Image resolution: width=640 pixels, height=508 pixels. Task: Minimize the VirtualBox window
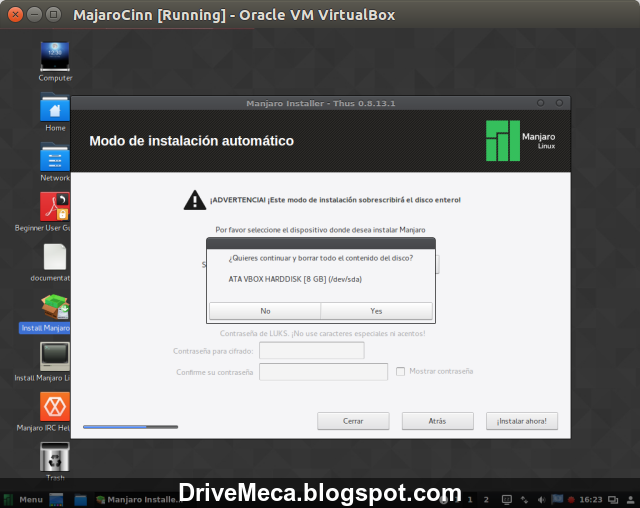pyautogui.click(x=34, y=15)
